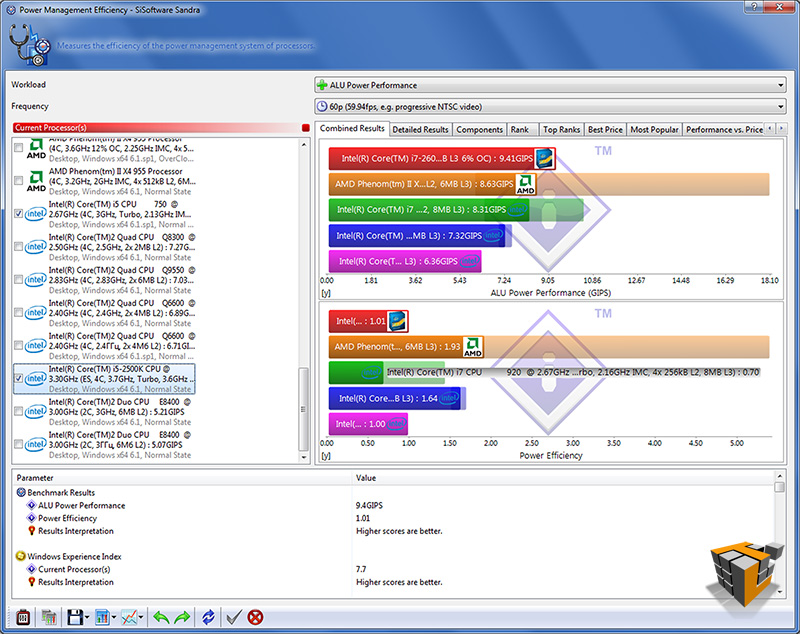Click the bar chart view icon in toolbar
800x634 pixels.
pos(103,617)
